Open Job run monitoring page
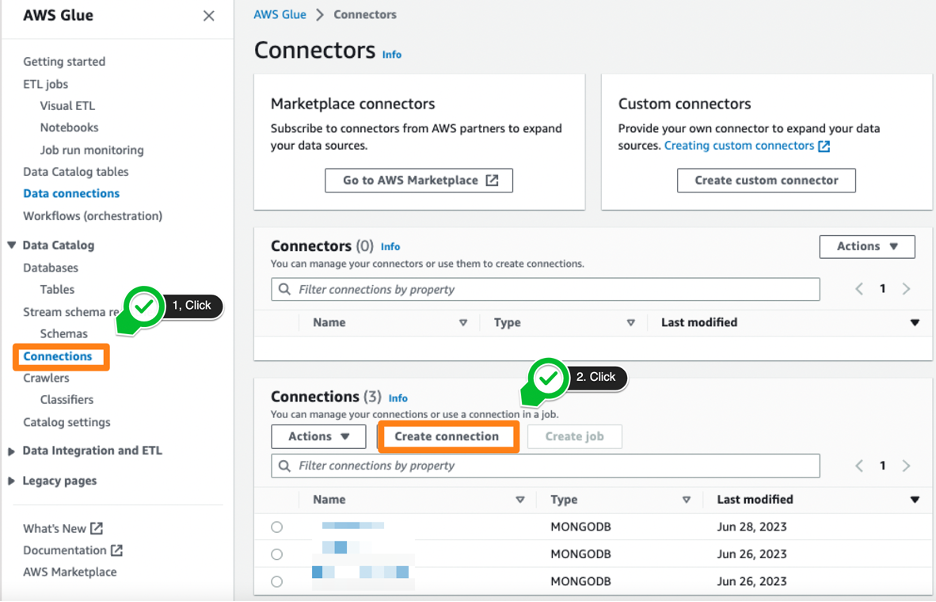936x602 pixels. point(92,150)
